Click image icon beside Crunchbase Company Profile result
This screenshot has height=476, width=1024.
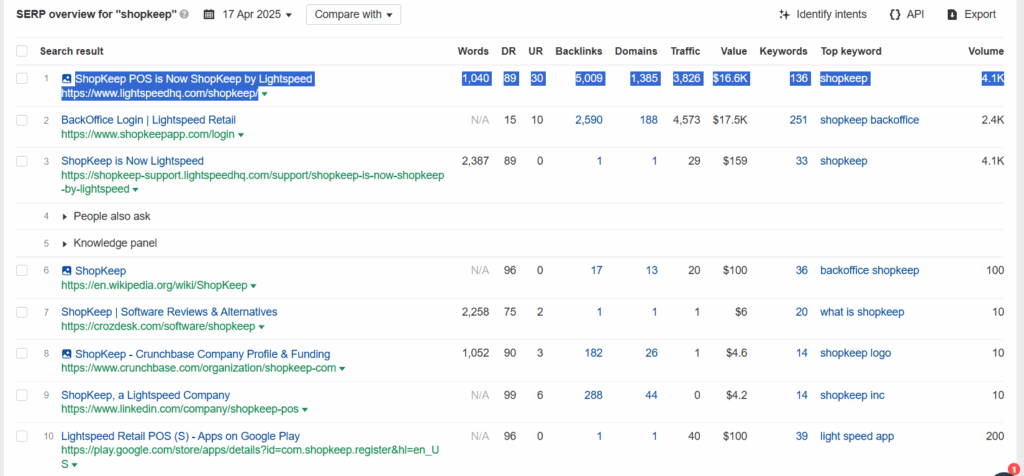[67, 354]
